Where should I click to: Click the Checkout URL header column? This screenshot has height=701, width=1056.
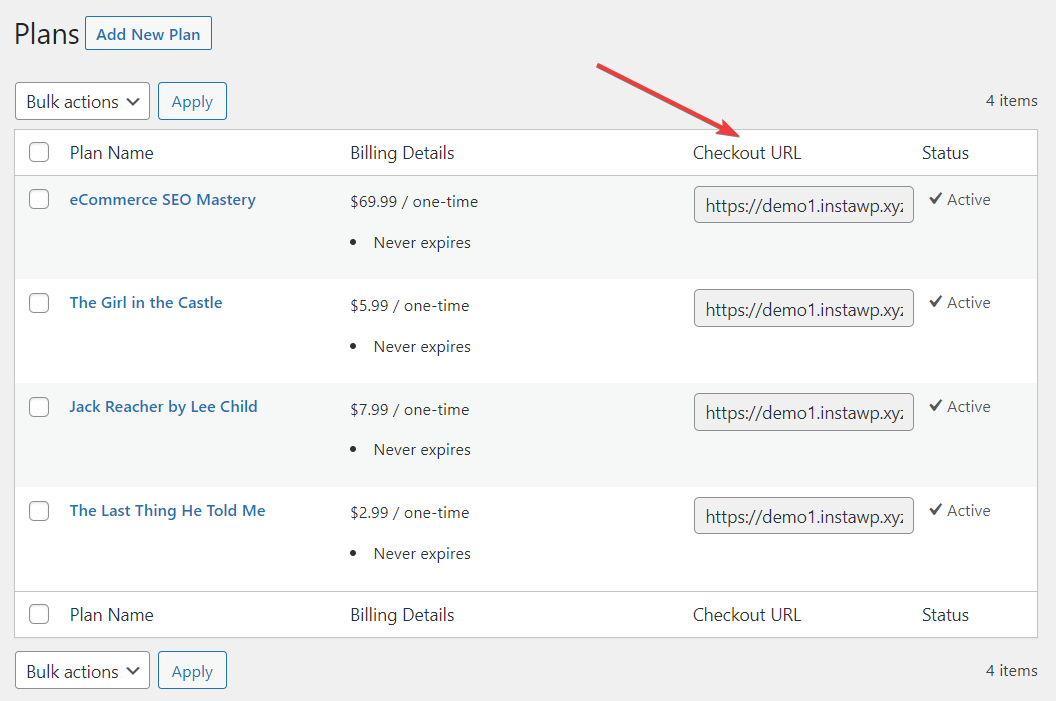(747, 153)
